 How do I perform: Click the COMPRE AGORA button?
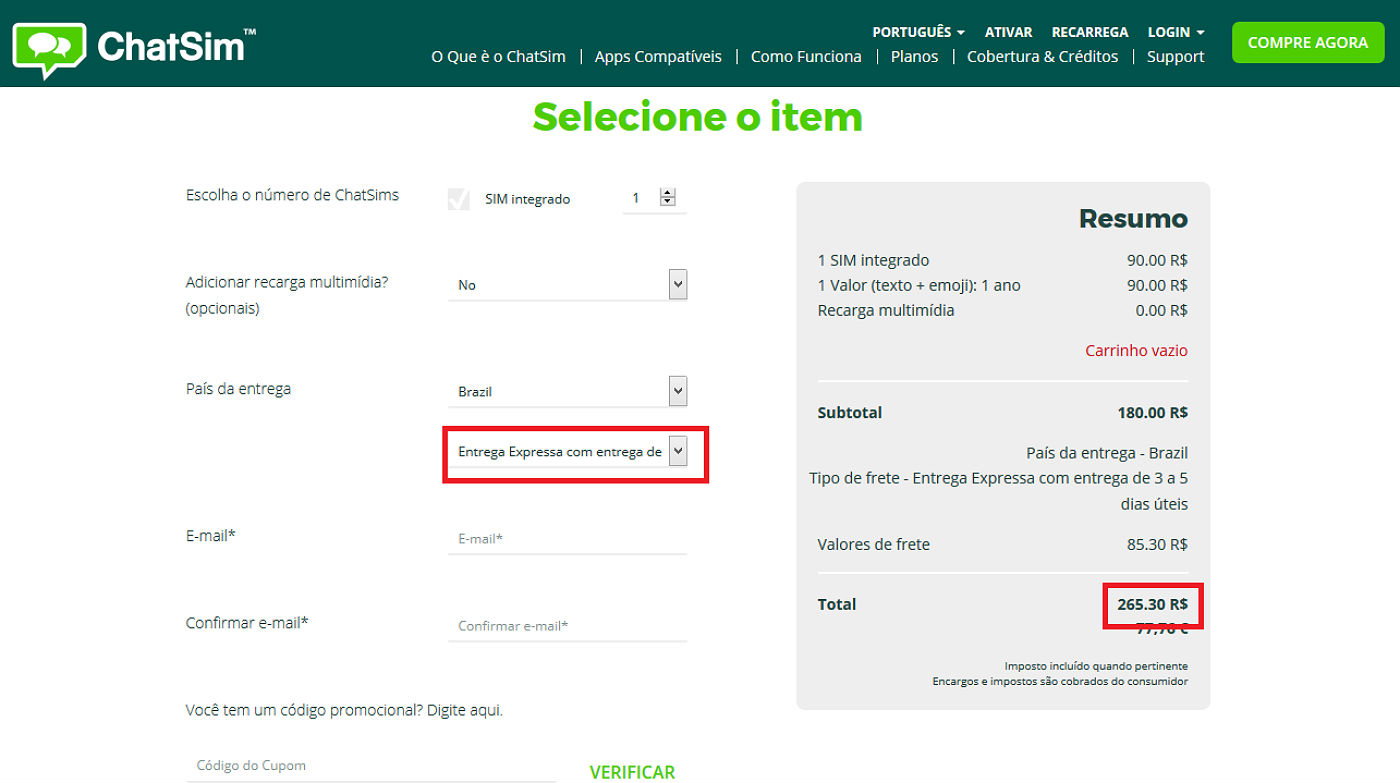click(x=1308, y=43)
